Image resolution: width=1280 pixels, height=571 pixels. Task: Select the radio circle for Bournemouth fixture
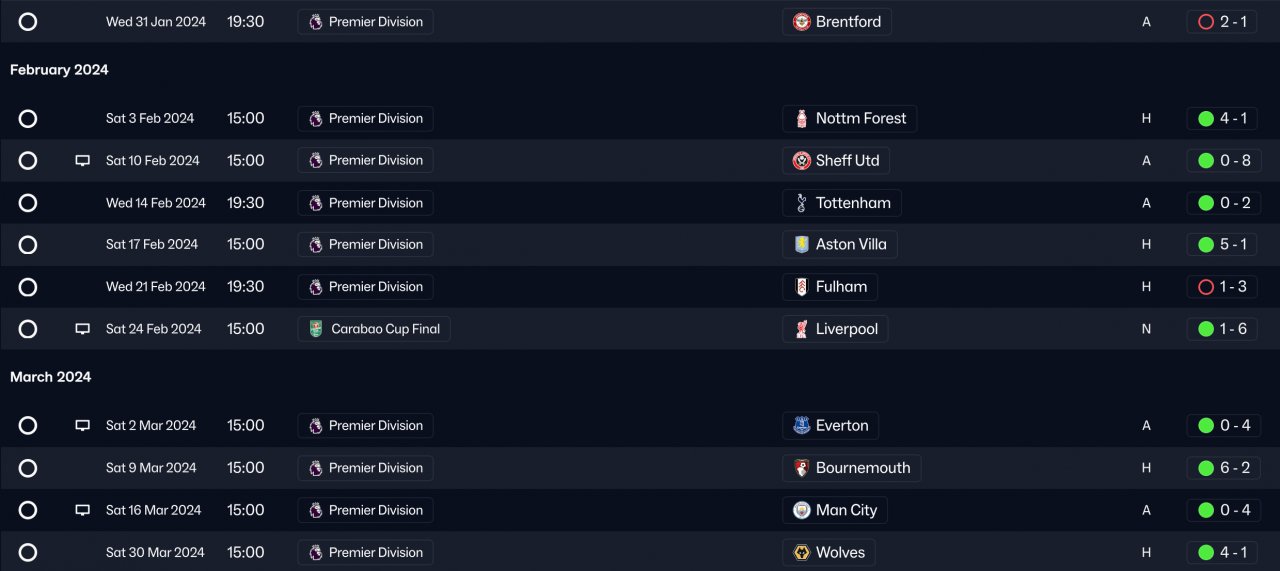click(28, 468)
